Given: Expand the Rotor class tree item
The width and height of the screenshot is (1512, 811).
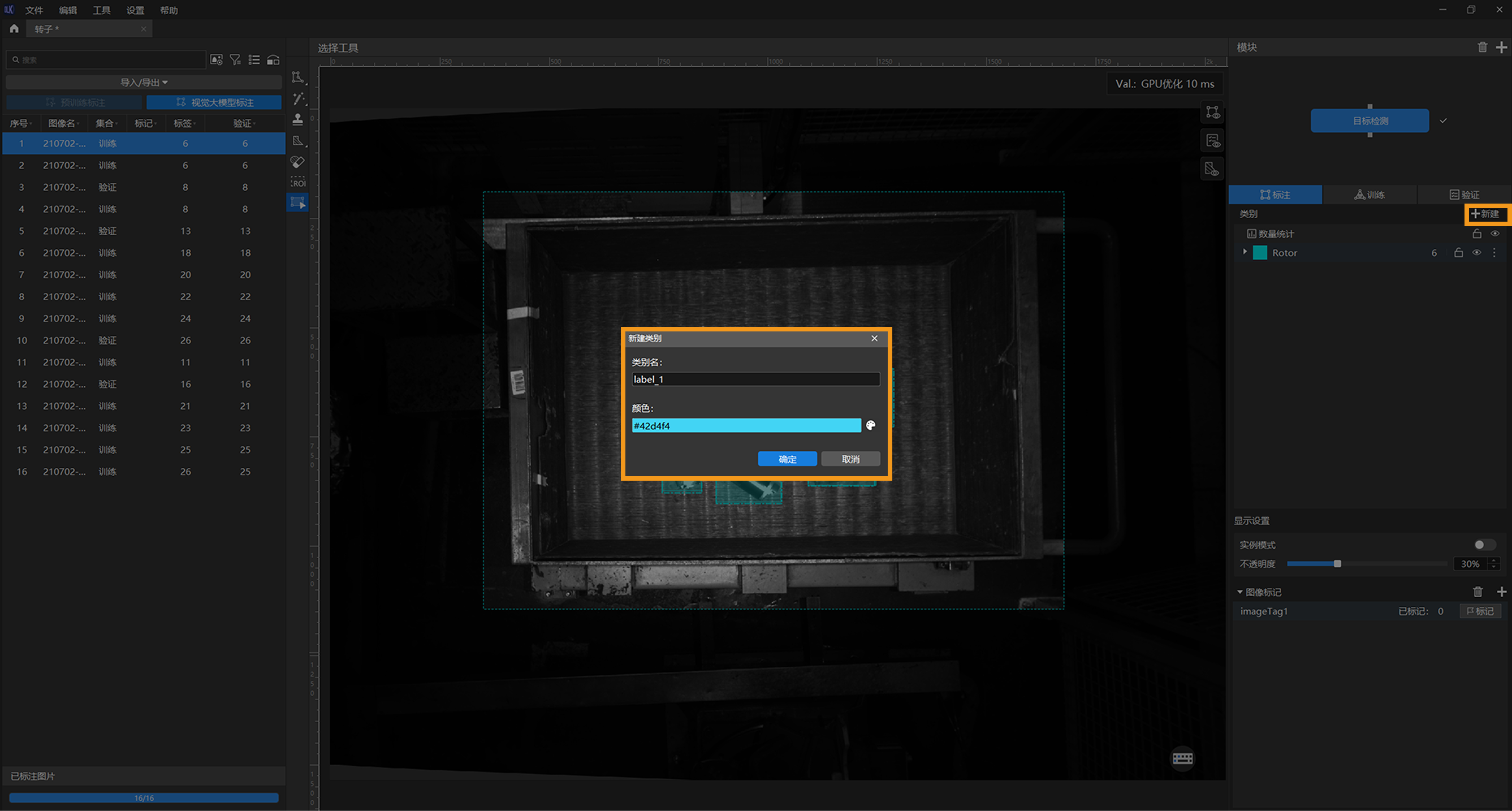Looking at the screenshot, I should tap(1245, 252).
